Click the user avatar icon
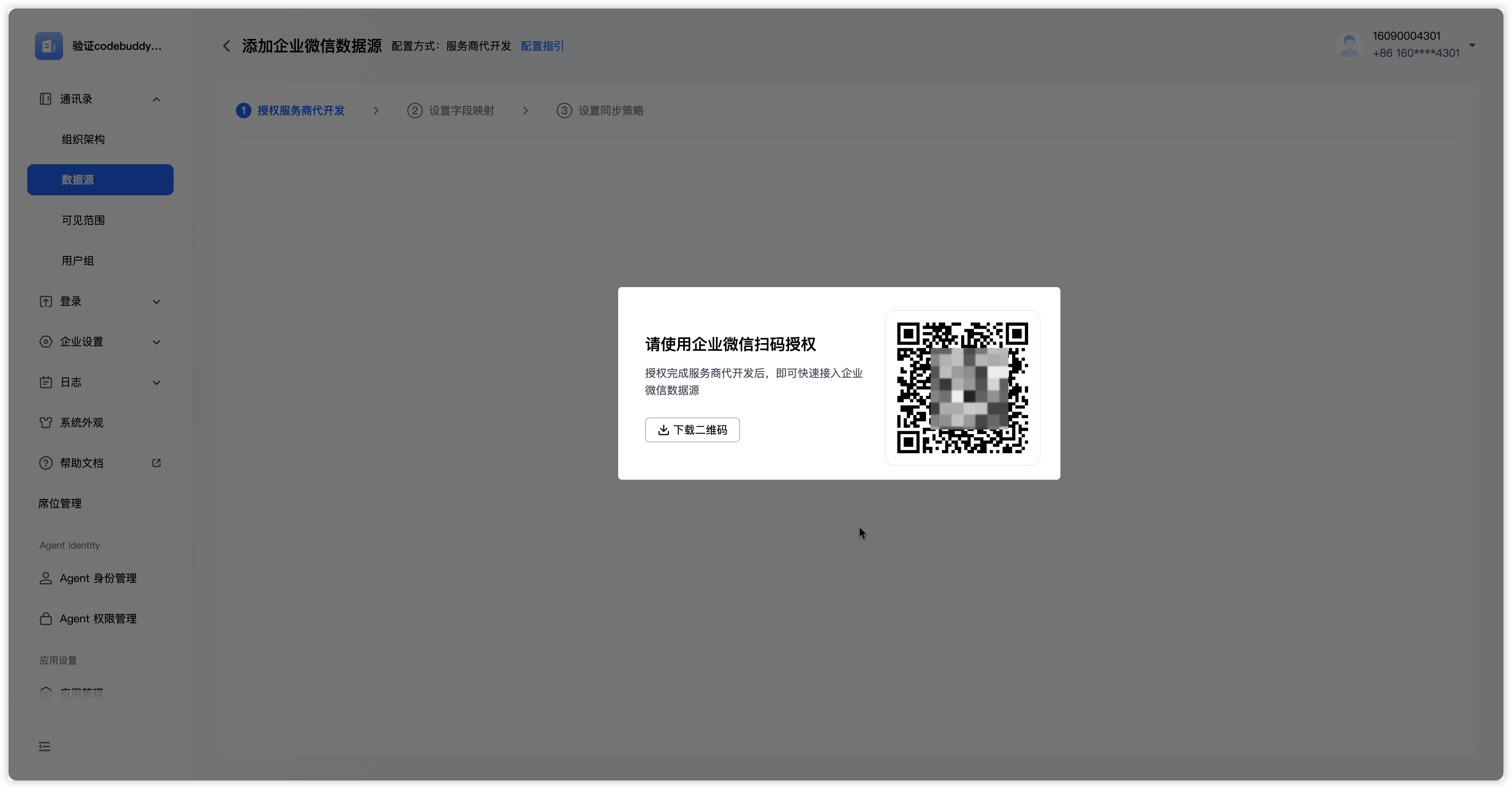 pyautogui.click(x=1349, y=45)
